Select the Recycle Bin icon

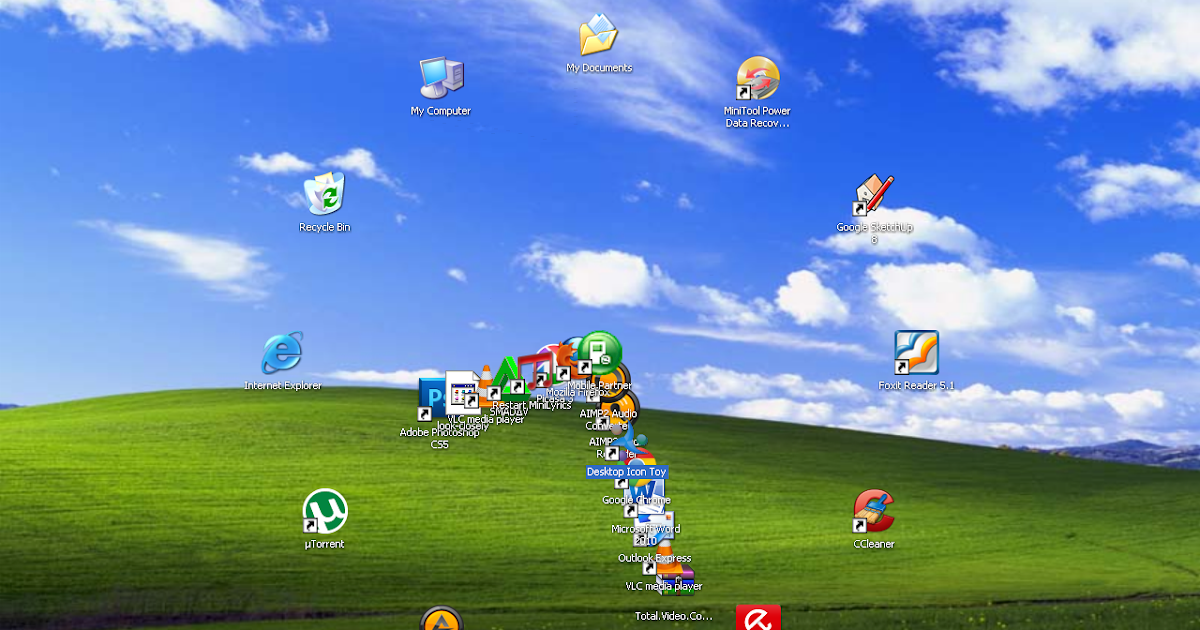pos(324,194)
